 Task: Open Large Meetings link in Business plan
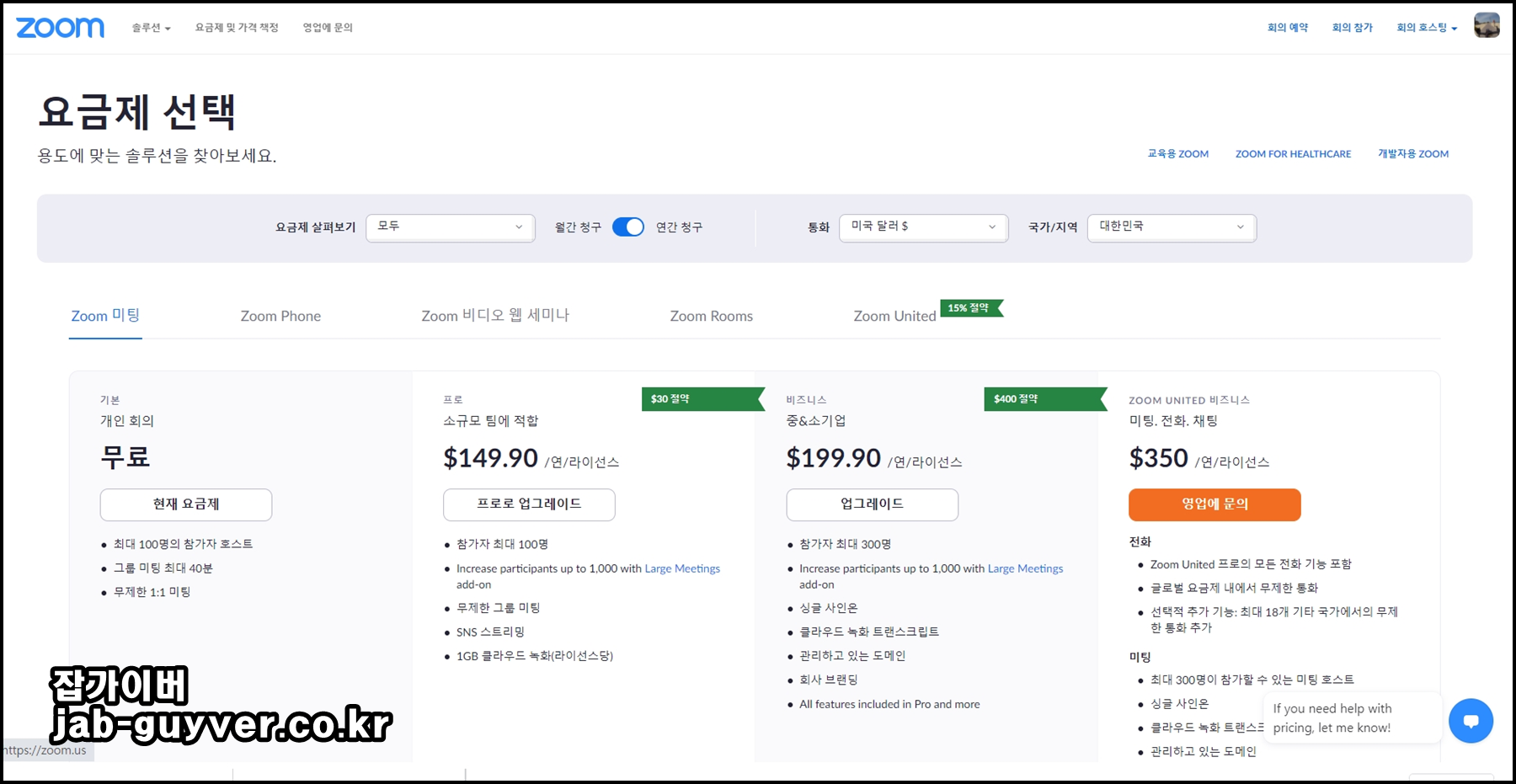[x=1025, y=569]
